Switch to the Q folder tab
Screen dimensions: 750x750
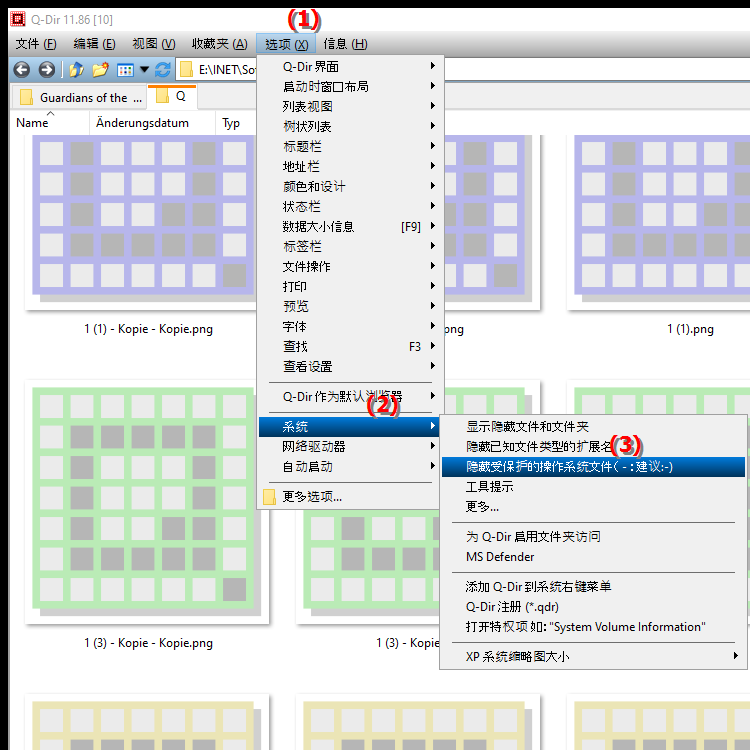point(172,97)
